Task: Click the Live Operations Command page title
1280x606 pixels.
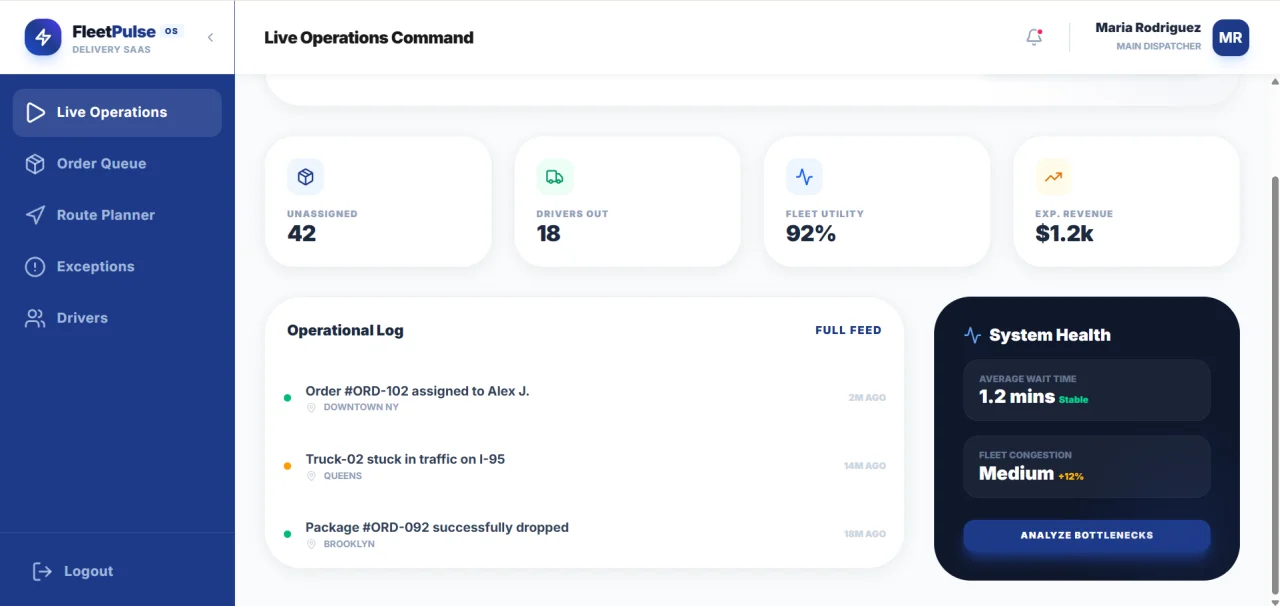Action: click(369, 38)
